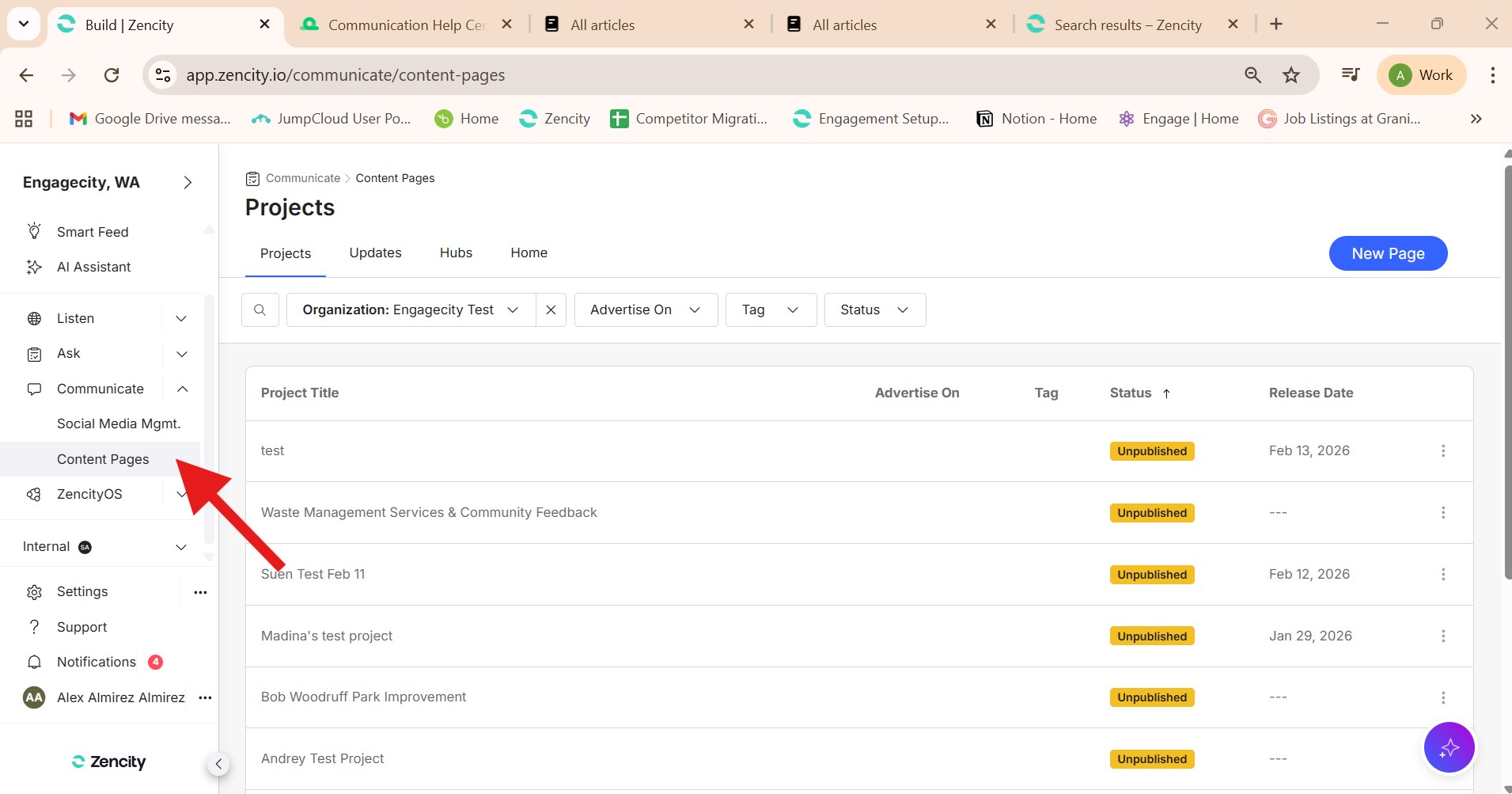Click the AI Assistant sparkle icon
Image resolution: width=1512 pixels, height=794 pixels.
pyautogui.click(x=34, y=267)
